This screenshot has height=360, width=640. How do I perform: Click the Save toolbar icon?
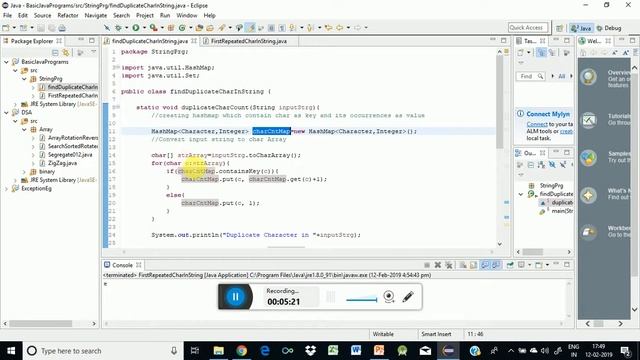pyautogui.click(x=41, y=28)
